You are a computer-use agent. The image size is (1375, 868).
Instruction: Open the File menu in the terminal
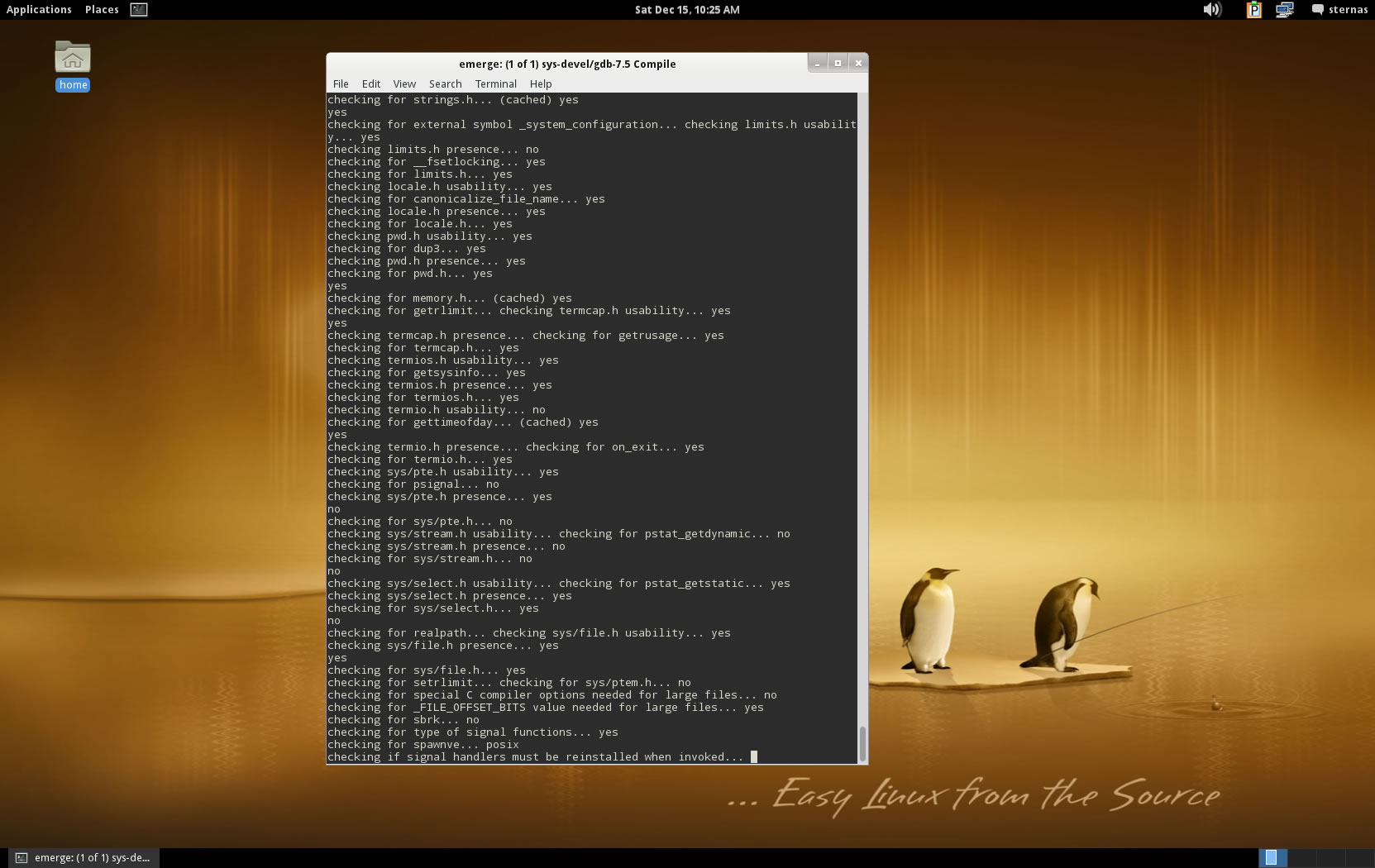pyautogui.click(x=341, y=83)
